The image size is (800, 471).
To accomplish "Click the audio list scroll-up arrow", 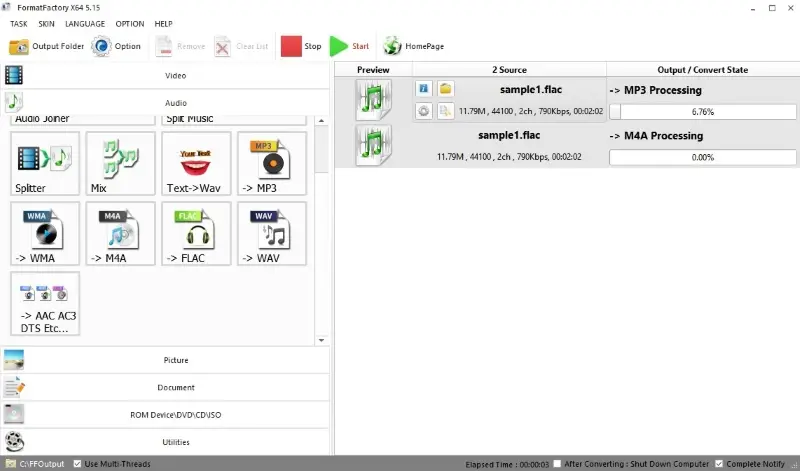I will coord(321,121).
